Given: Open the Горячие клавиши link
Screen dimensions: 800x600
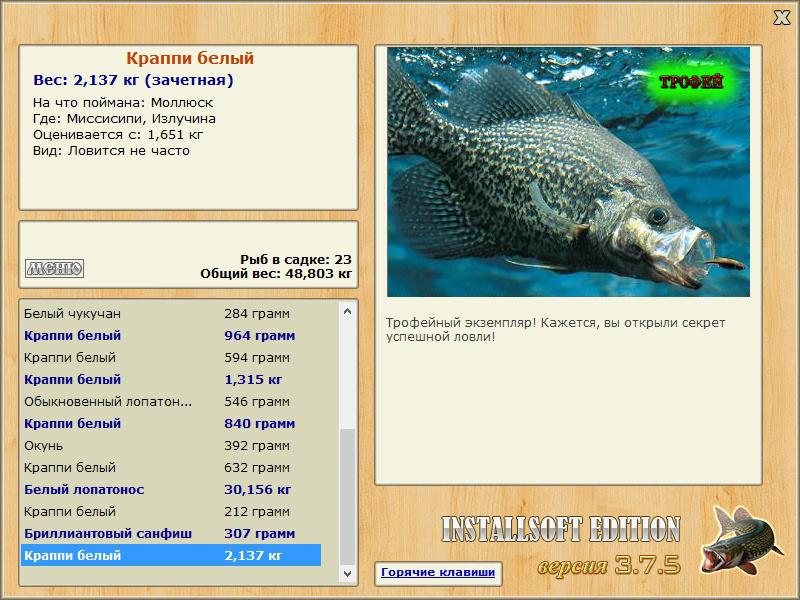Looking at the screenshot, I should [x=438, y=572].
